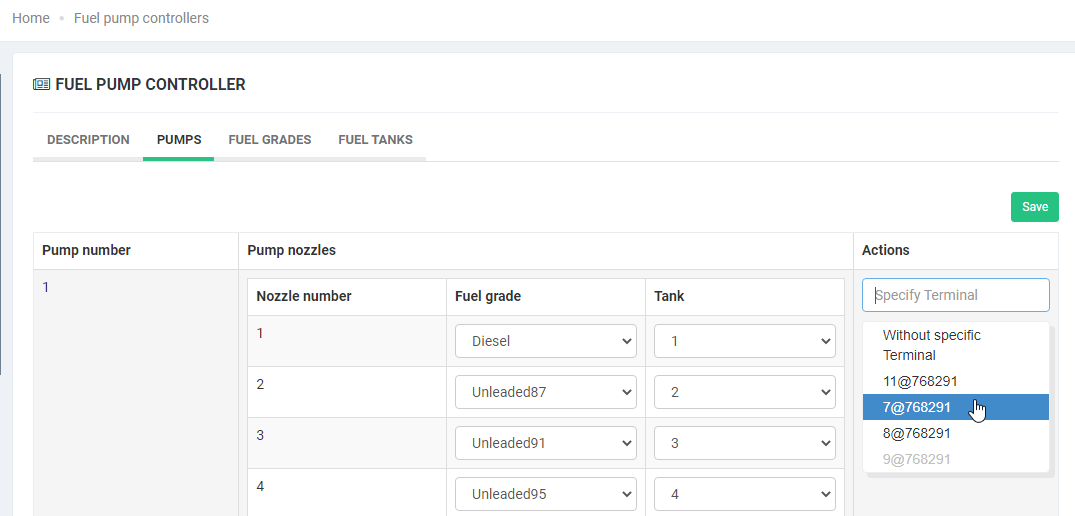Click the Home breadcrumb link
Image resolution: width=1075 pixels, height=516 pixels.
point(31,18)
